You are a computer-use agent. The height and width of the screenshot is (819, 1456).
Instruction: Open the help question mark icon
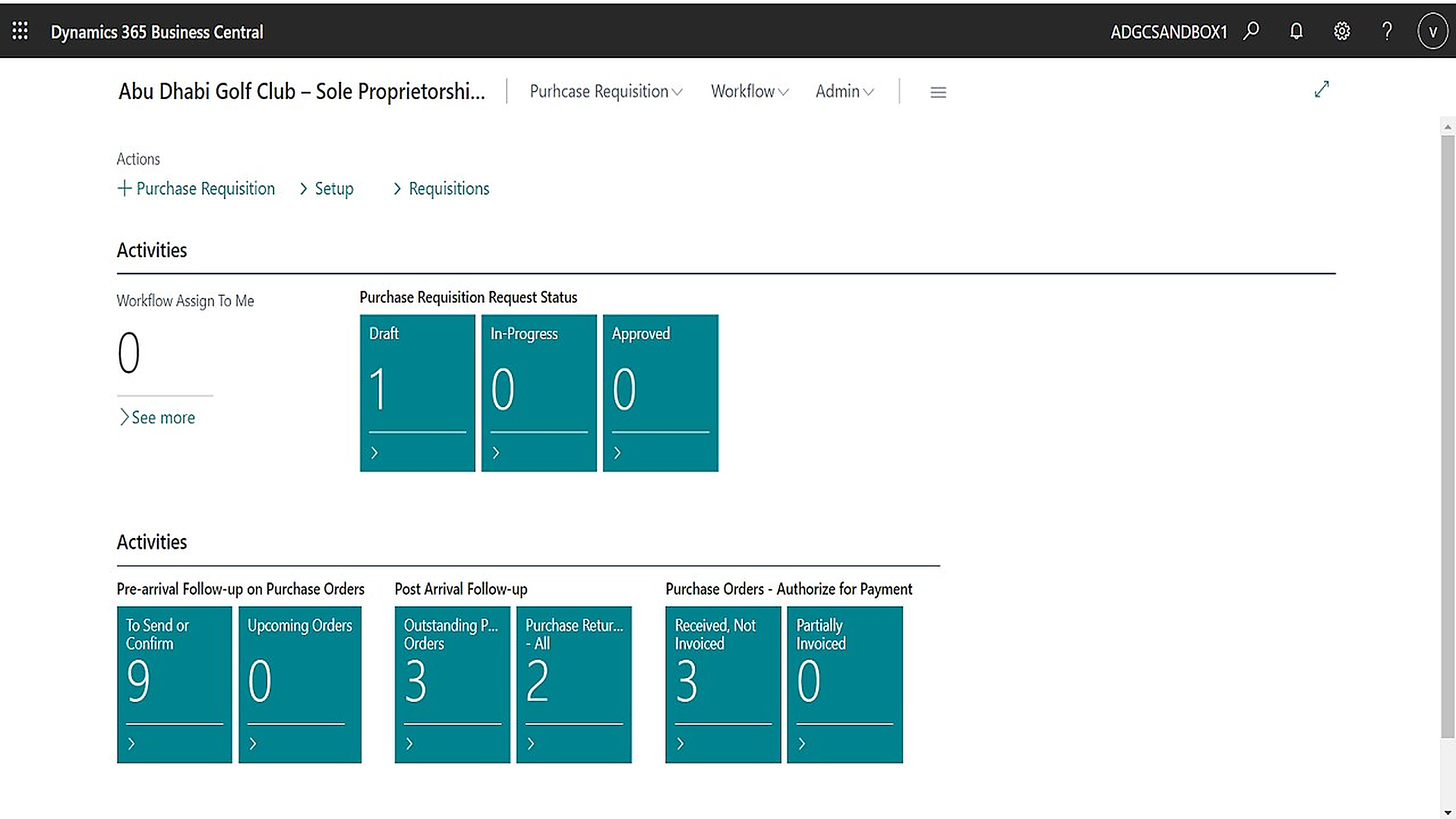coord(1387,31)
